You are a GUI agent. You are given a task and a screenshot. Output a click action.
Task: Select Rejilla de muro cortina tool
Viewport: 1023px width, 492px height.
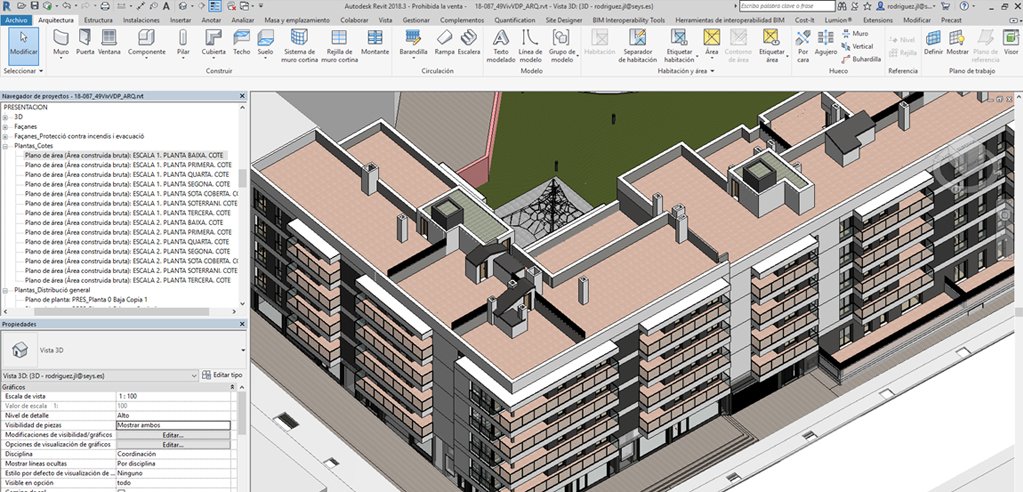click(339, 46)
